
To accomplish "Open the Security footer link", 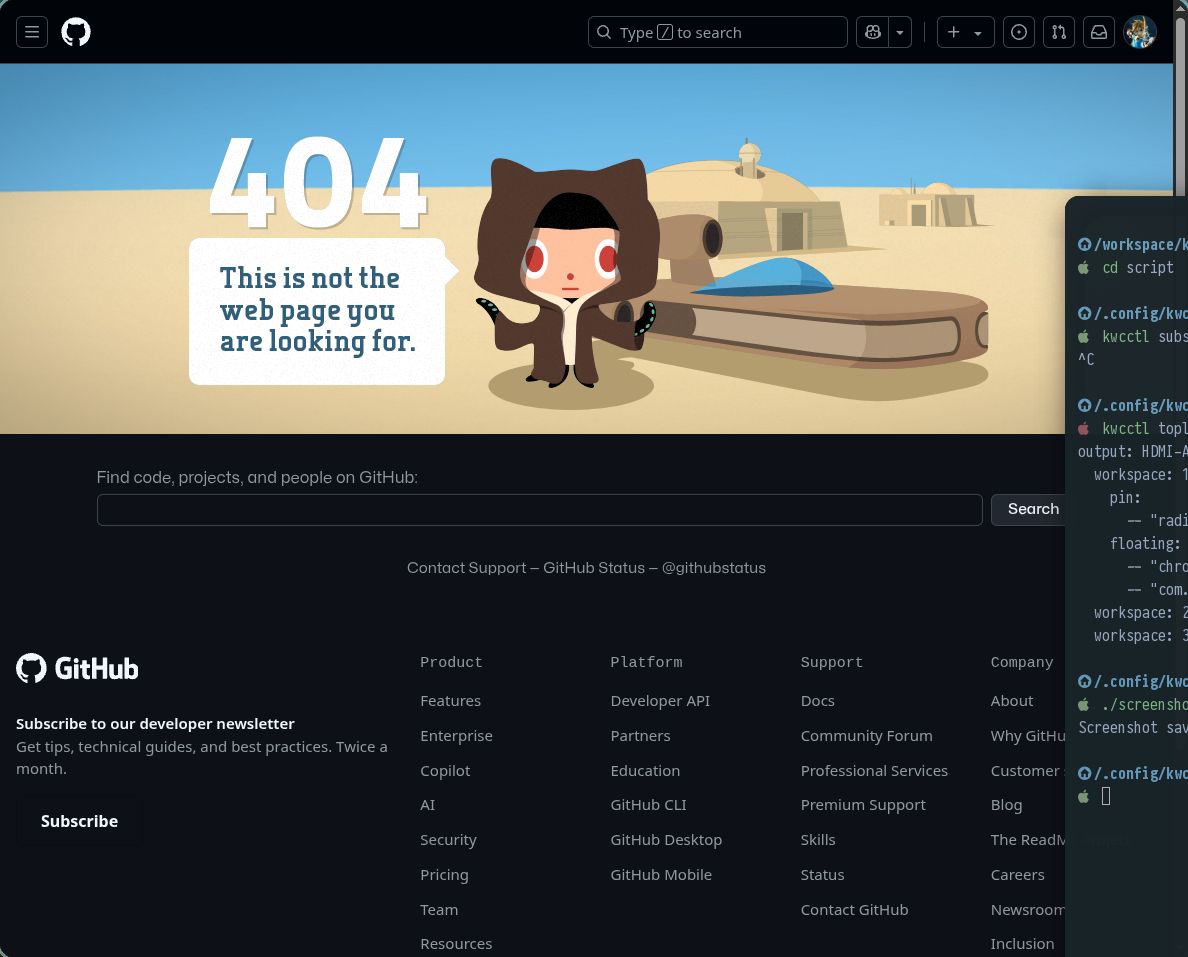I will point(449,840).
